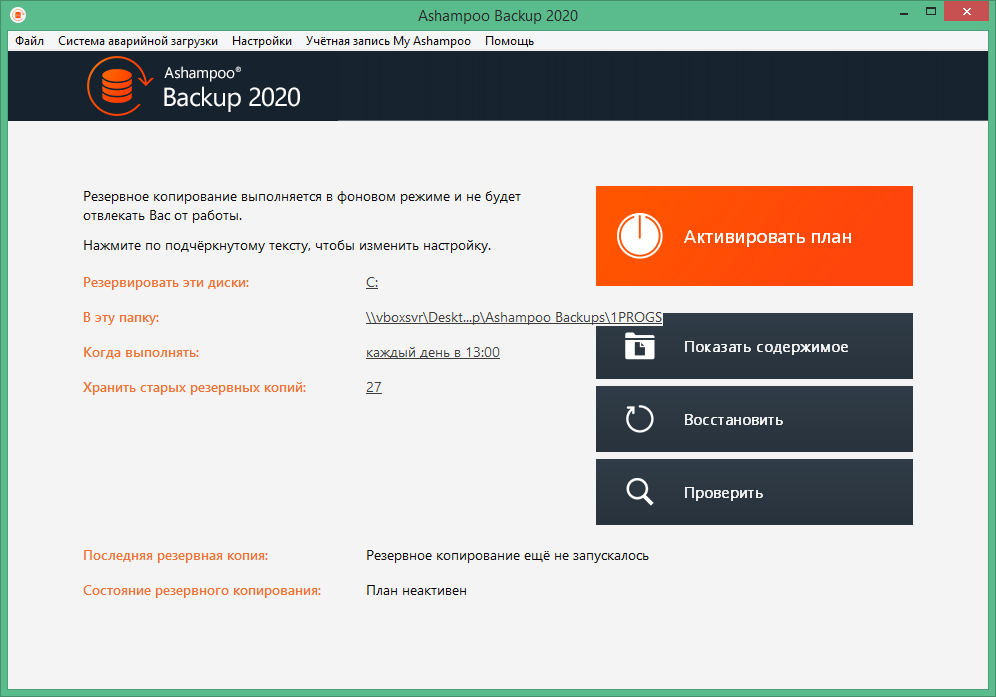Viewport: 996px width, 697px height.
Task: Open the Учётная запись My Ashampoo menu
Action: (388, 41)
